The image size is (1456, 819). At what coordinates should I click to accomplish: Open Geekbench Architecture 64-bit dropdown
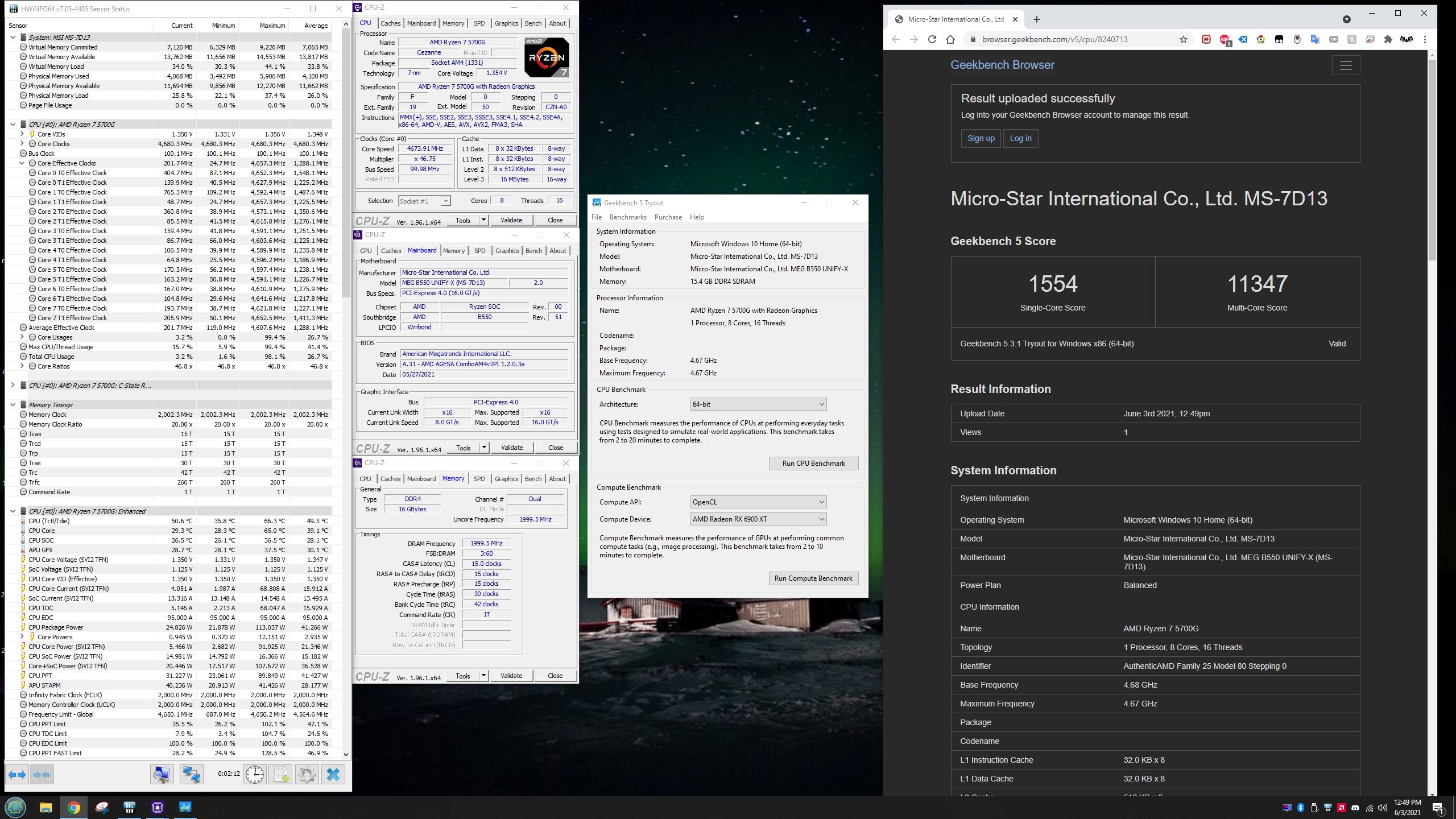(758, 404)
